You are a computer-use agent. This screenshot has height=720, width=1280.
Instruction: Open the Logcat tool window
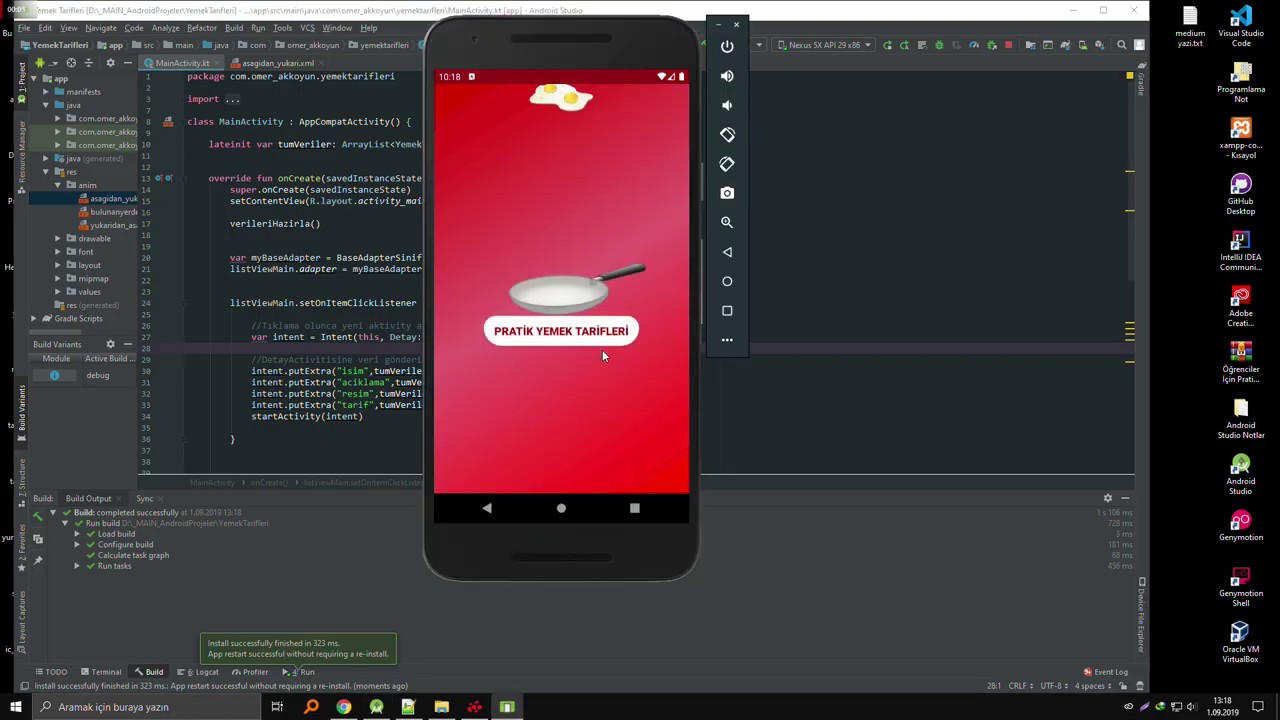point(201,672)
